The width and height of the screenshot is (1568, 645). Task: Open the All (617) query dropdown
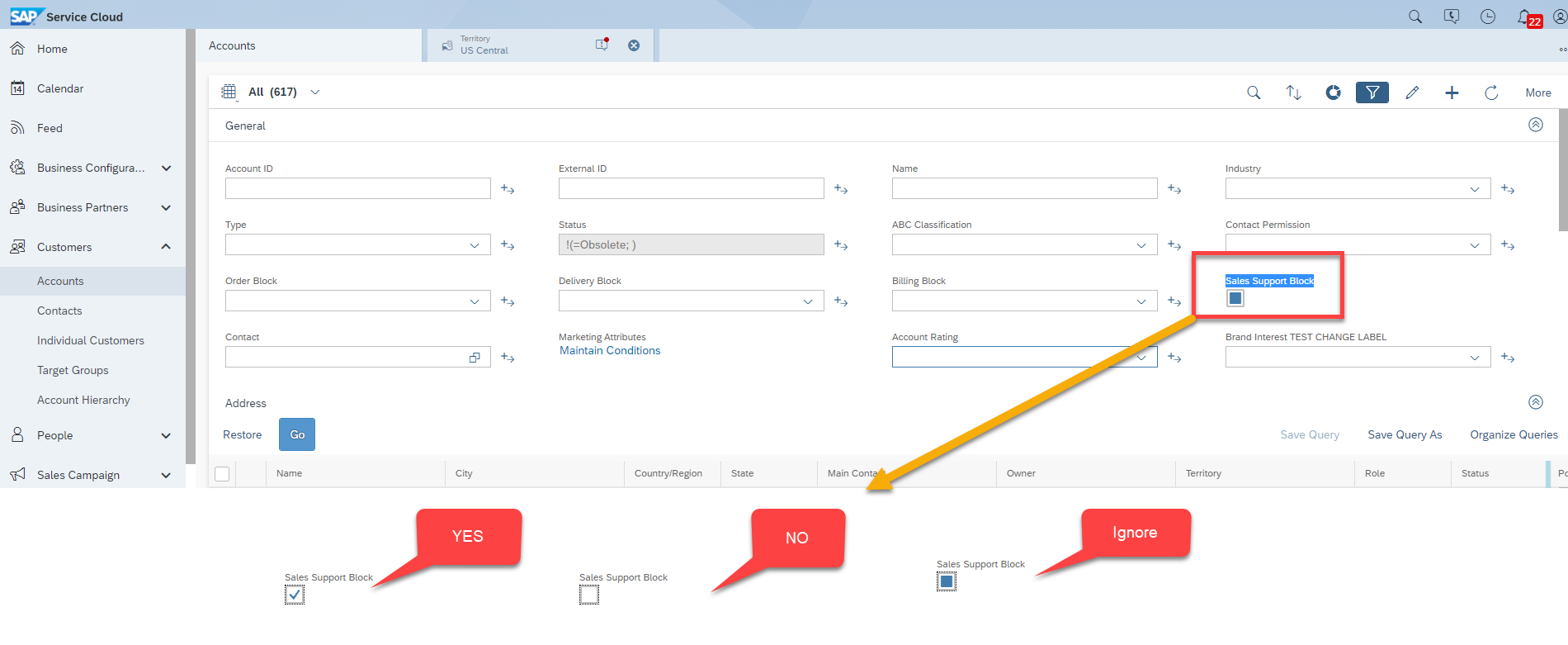tap(315, 92)
